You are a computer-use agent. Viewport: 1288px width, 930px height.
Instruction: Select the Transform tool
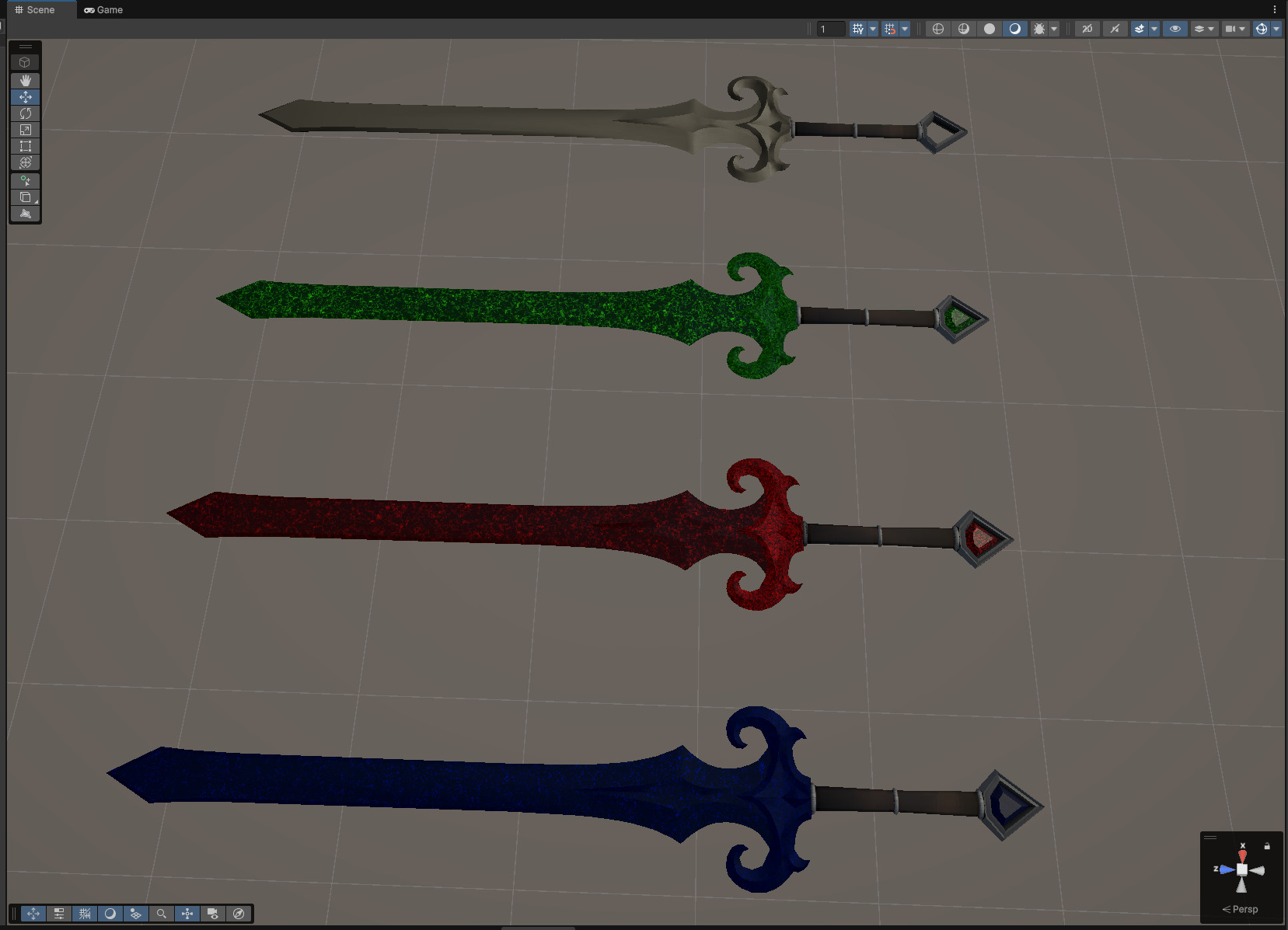click(x=25, y=162)
